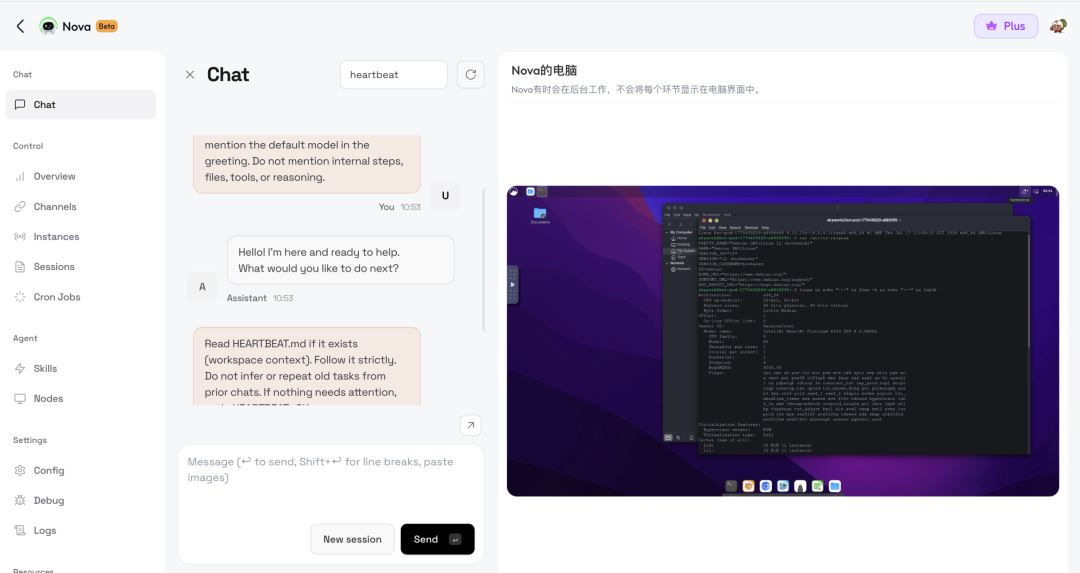Close the Chat panel with the X
Image resolution: width=1080 pixels, height=573 pixels.
point(190,74)
